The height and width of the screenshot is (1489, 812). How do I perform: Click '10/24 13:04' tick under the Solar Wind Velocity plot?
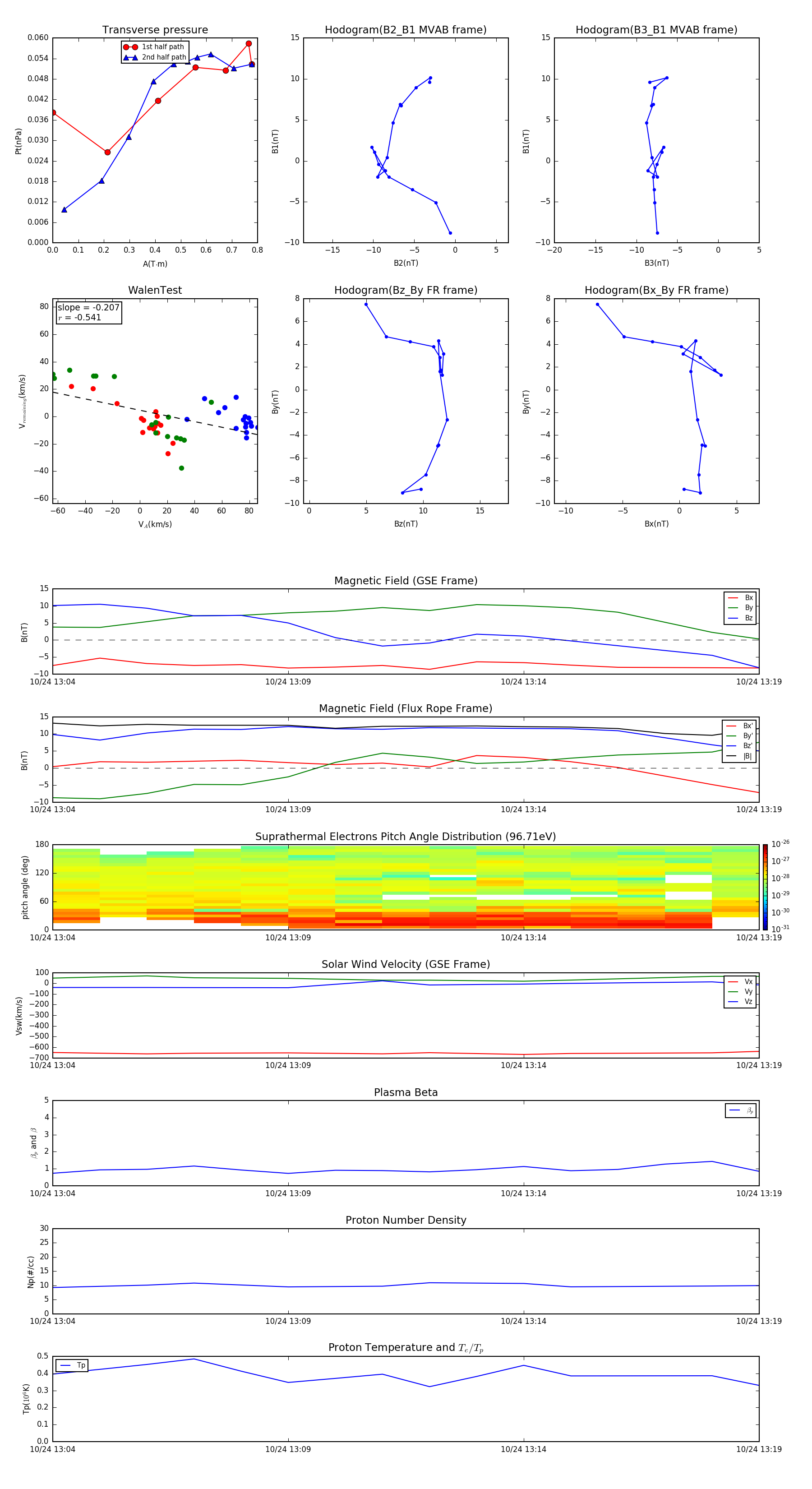(x=53, y=1065)
